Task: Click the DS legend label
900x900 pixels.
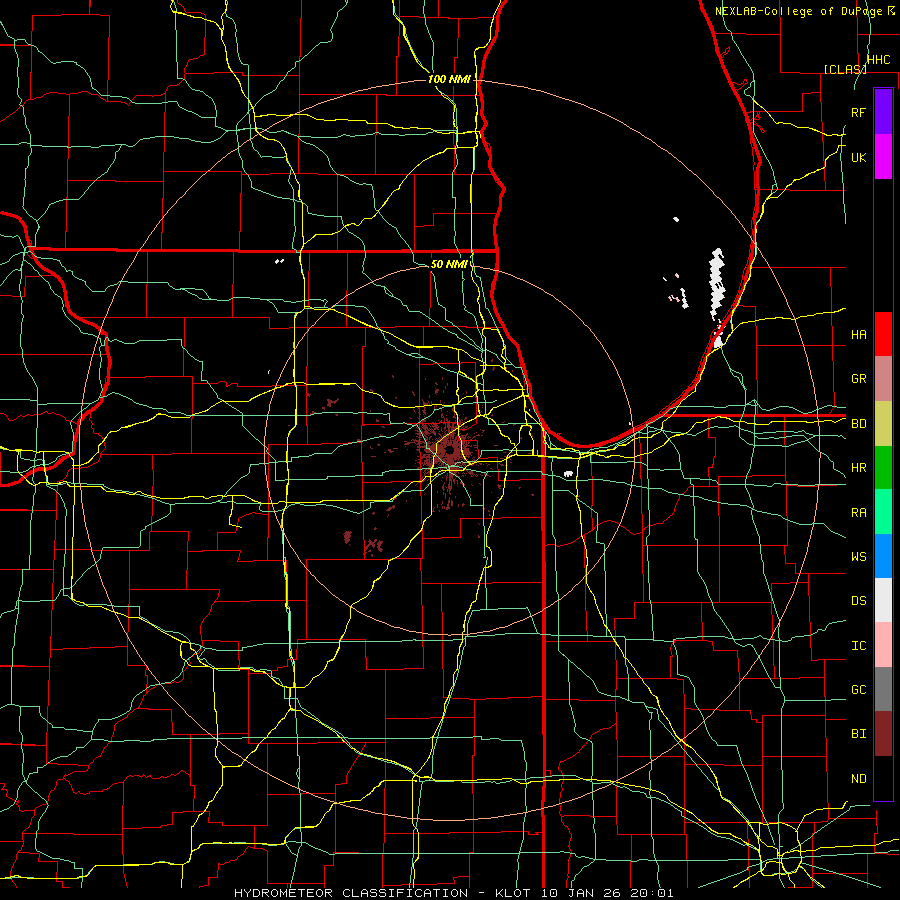Action: point(858,601)
